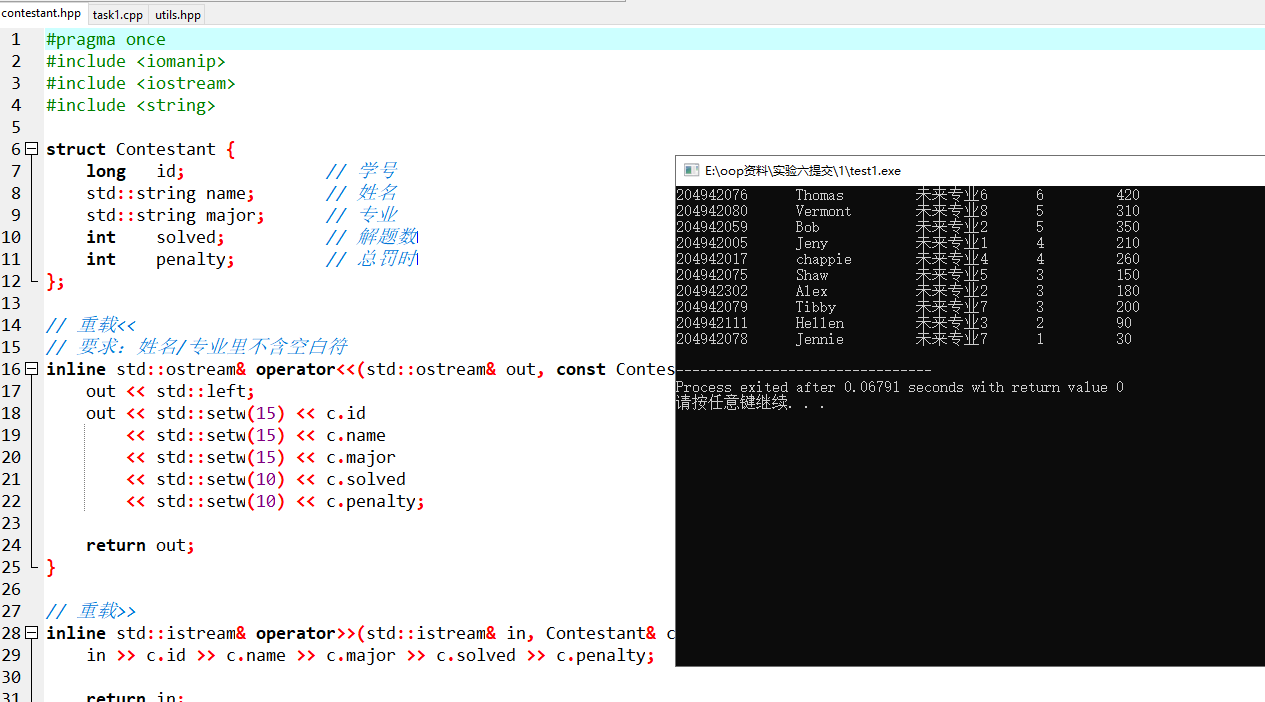This screenshot has height=702, width=1265.
Task: Collapse the Contestant struct fold marker
Action: coord(31,148)
